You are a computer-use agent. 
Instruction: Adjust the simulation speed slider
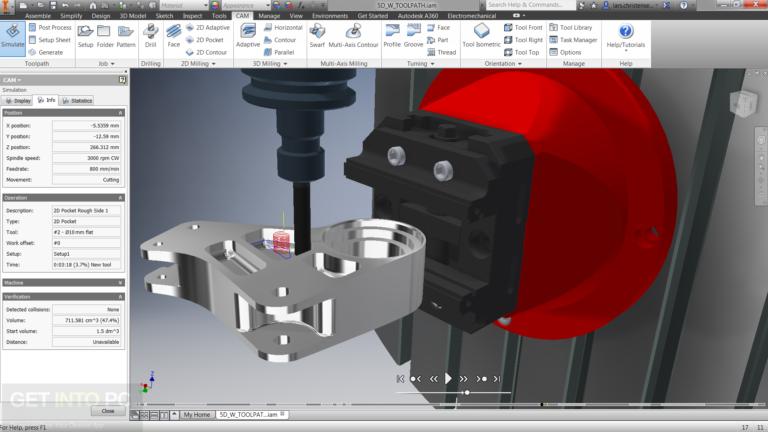click(467, 392)
